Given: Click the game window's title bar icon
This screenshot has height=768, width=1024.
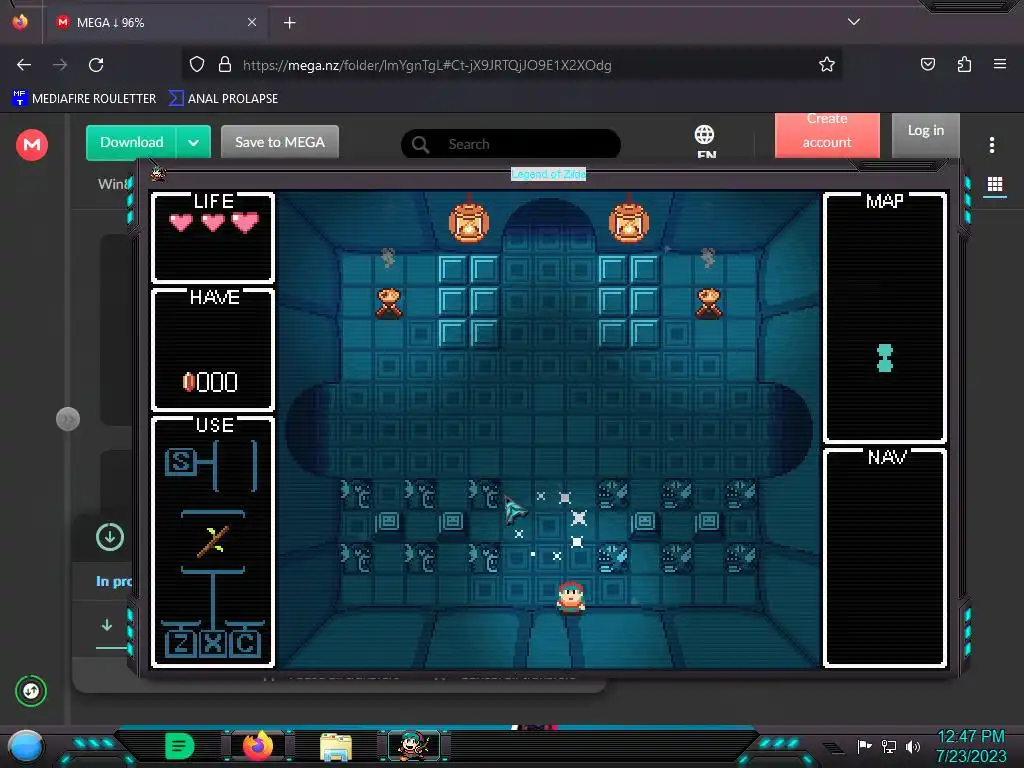Looking at the screenshot, I should coord(159,174).
